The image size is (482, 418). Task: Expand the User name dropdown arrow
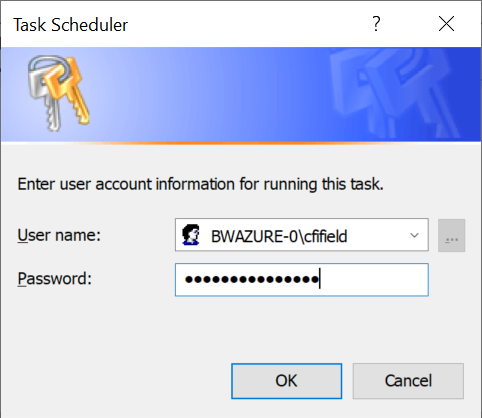414,235
